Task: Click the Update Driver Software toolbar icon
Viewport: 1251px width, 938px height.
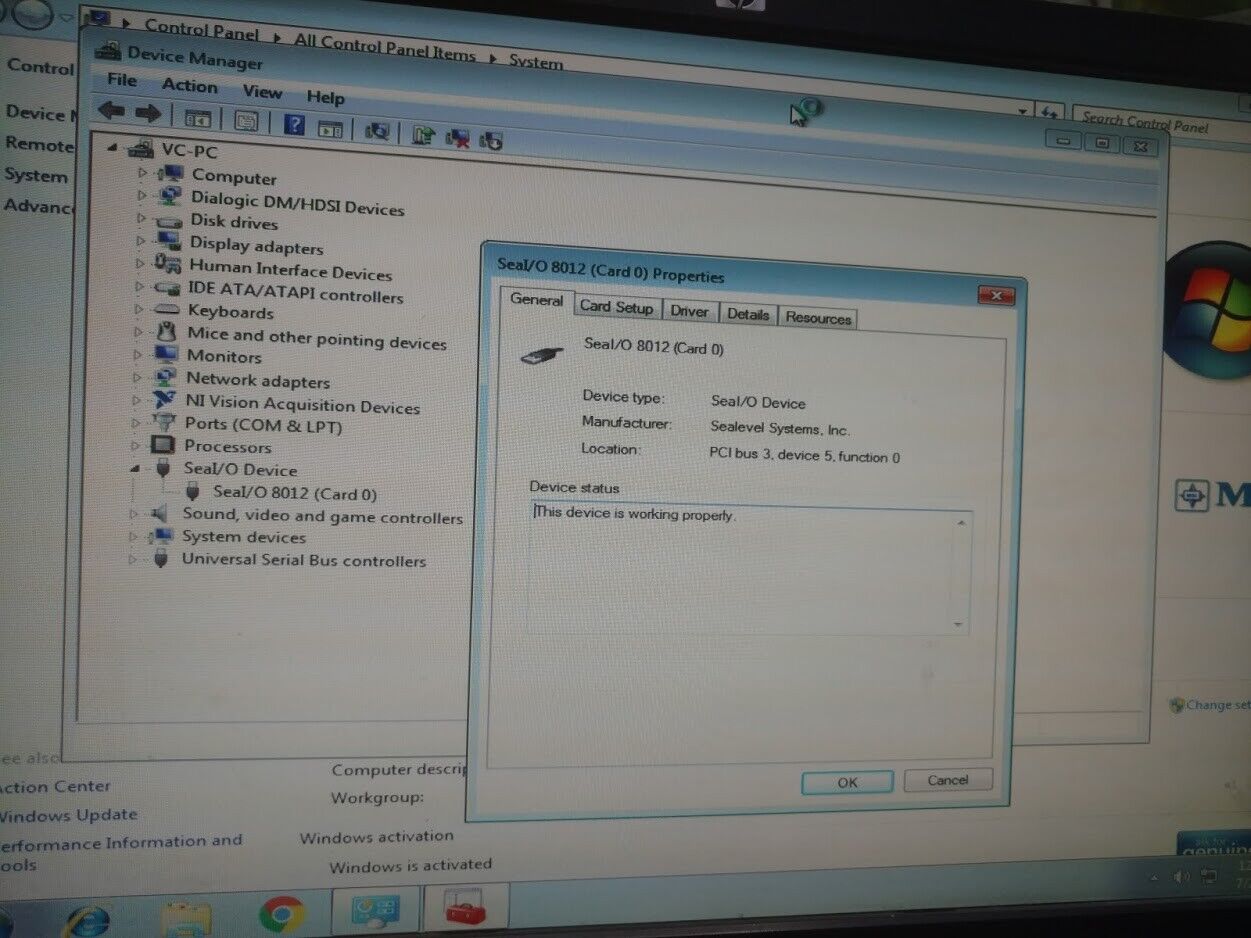Action: coord(423,134)
